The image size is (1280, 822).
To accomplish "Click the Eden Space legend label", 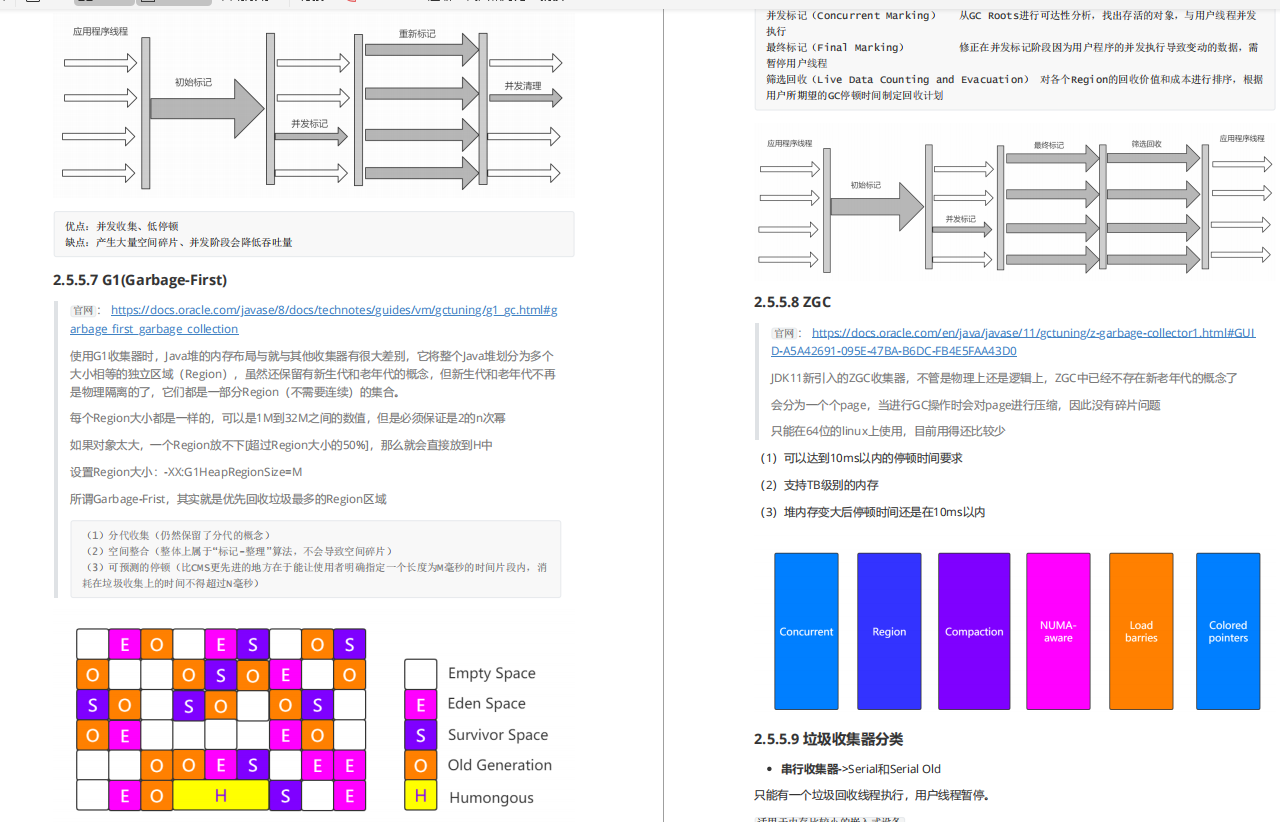I will click(486, 703).
